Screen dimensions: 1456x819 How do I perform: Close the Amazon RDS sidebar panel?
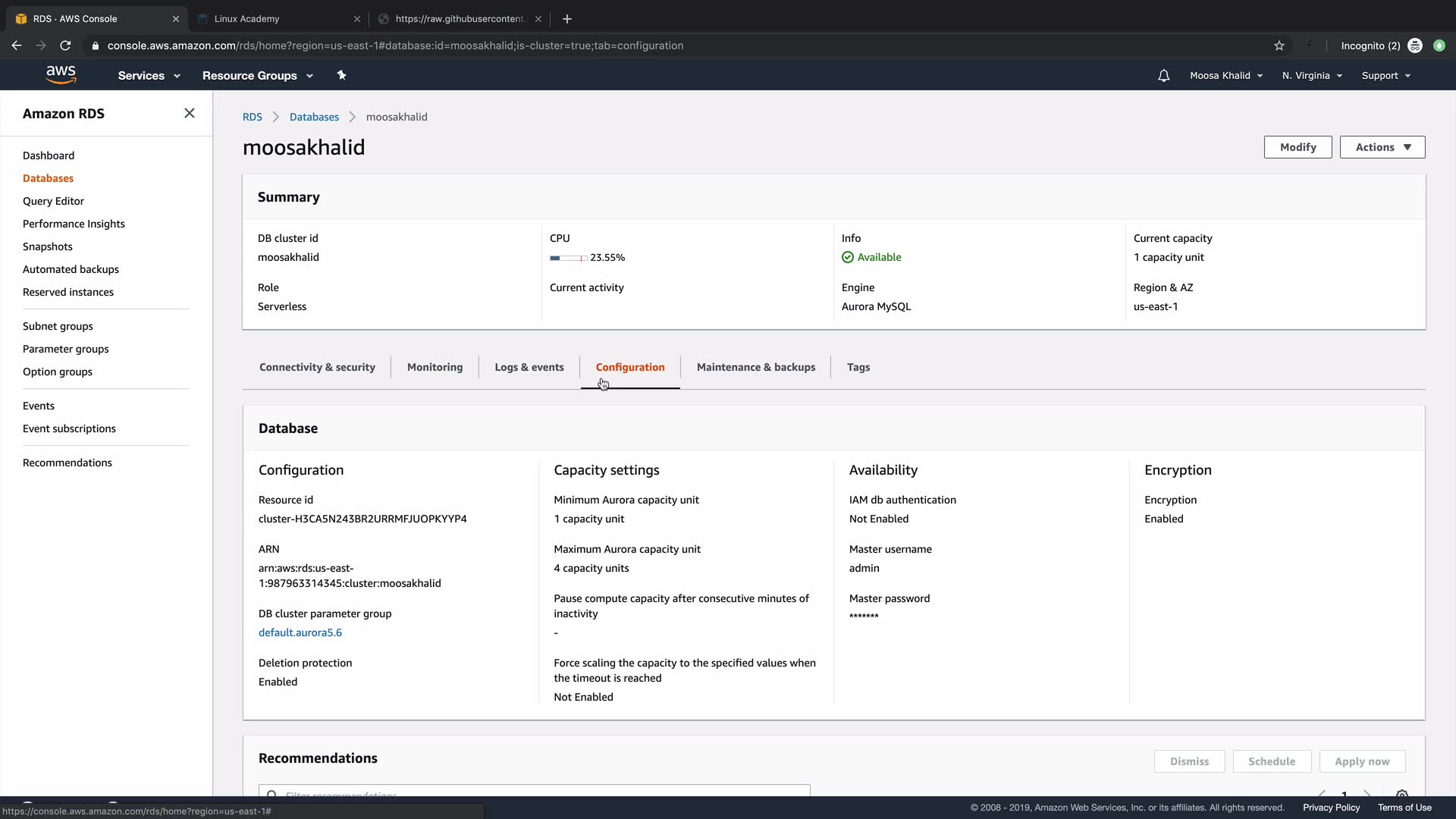190,113
